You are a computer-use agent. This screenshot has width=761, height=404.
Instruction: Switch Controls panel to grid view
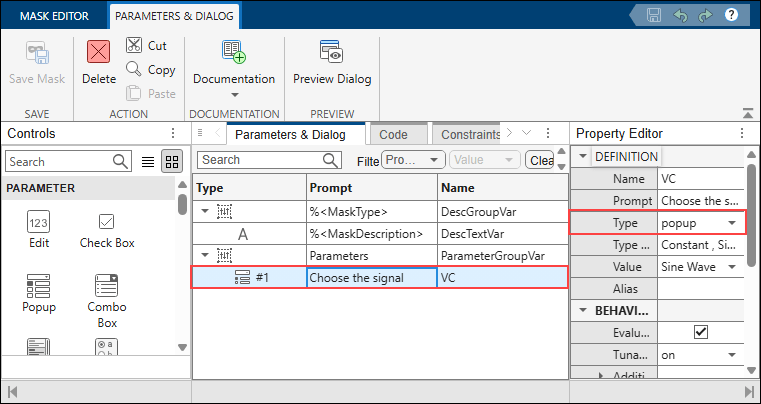click(x=172, y=162)
